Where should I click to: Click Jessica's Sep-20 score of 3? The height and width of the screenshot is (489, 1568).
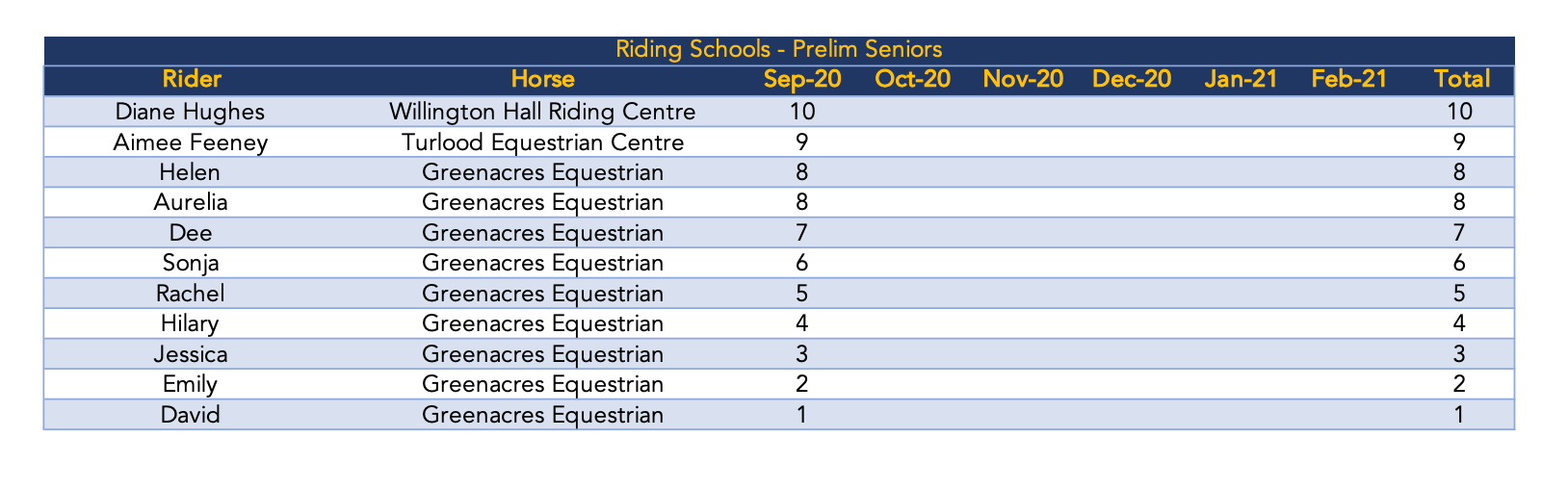click(x=802, y=353)
